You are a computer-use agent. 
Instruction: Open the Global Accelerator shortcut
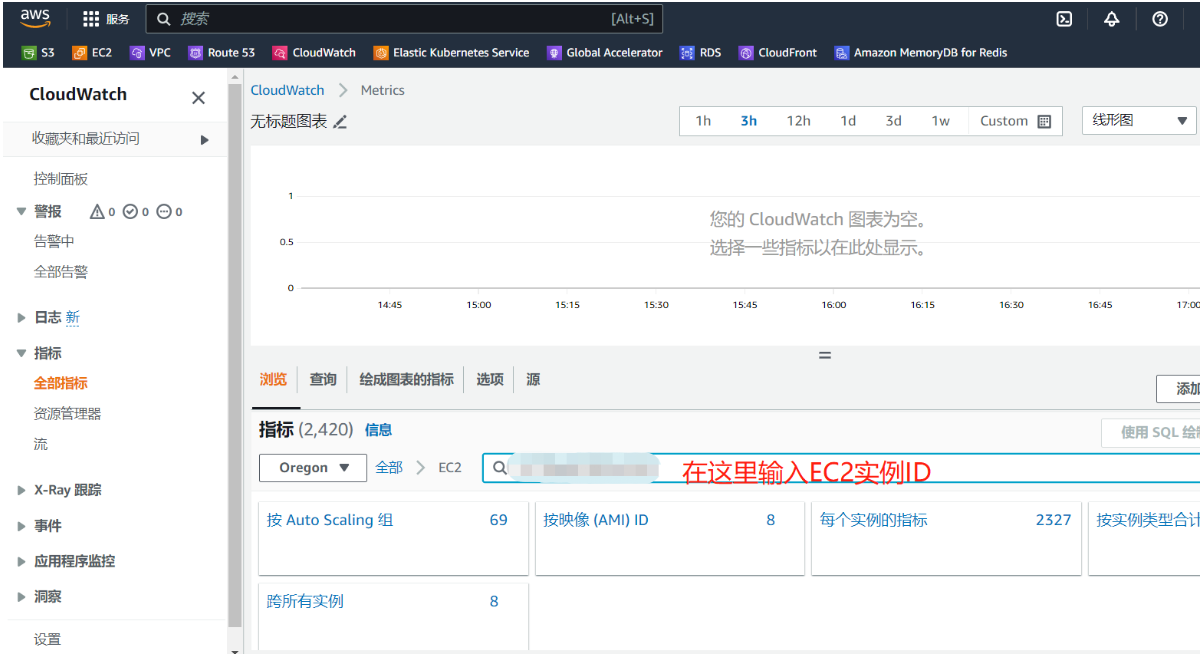605,53
